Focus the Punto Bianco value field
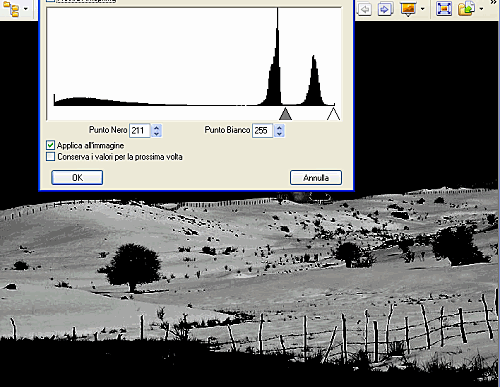This screenshot has width=500, height=387. 262,130
